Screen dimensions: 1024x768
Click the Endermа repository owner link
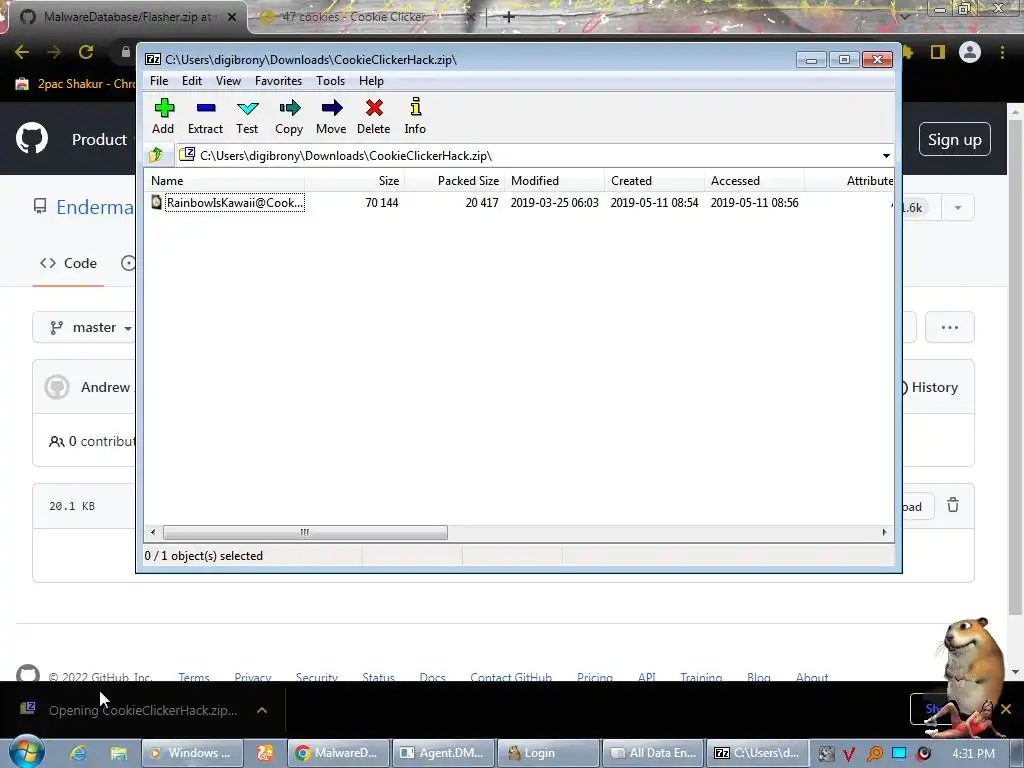95,207
